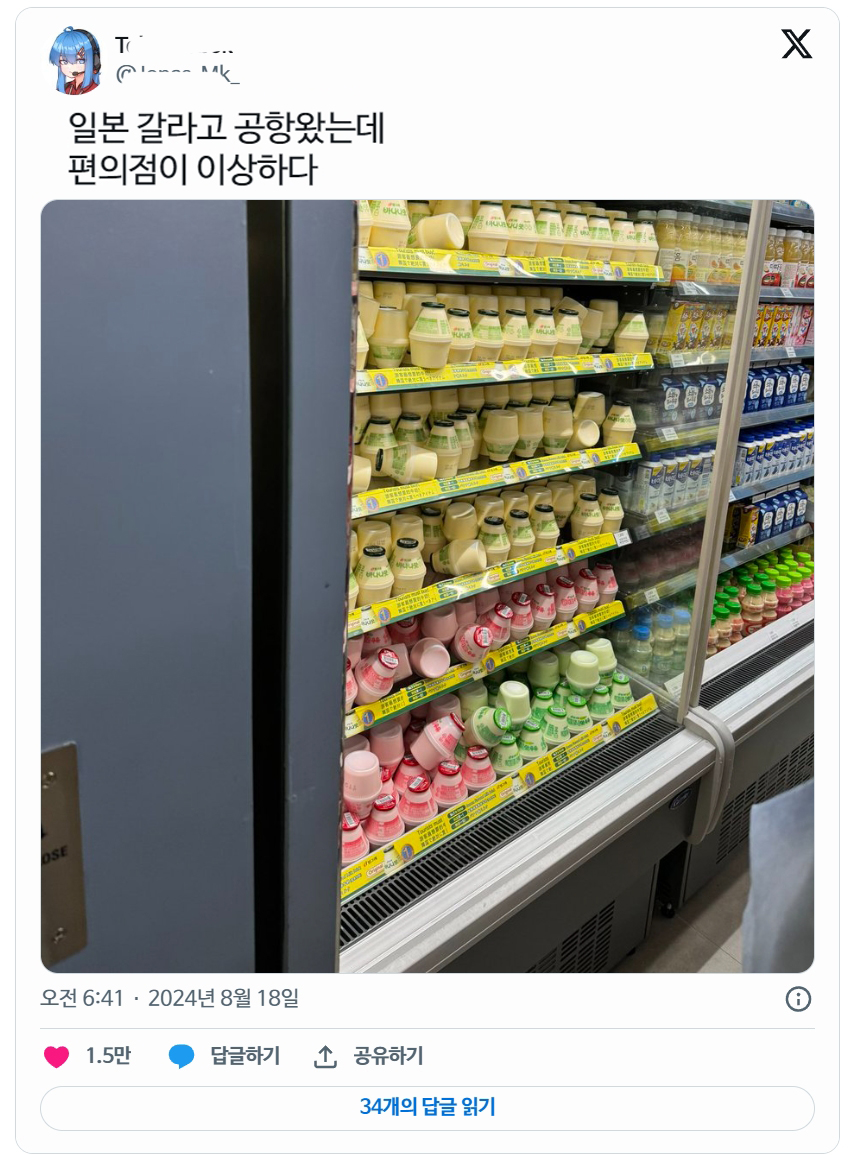Click the tweet text line 일본 갈라고 공항왔는데
Screen dimensions: 852x1155
click(x=227, y=127)
